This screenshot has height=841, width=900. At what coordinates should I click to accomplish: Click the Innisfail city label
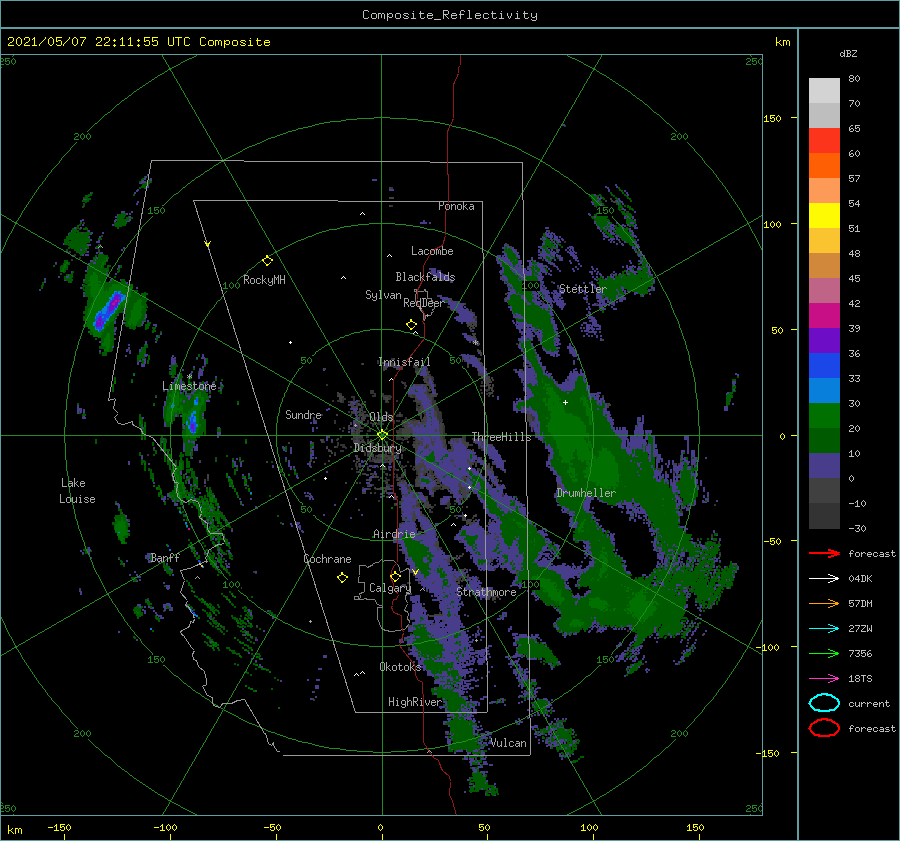(x=404, y=362)
